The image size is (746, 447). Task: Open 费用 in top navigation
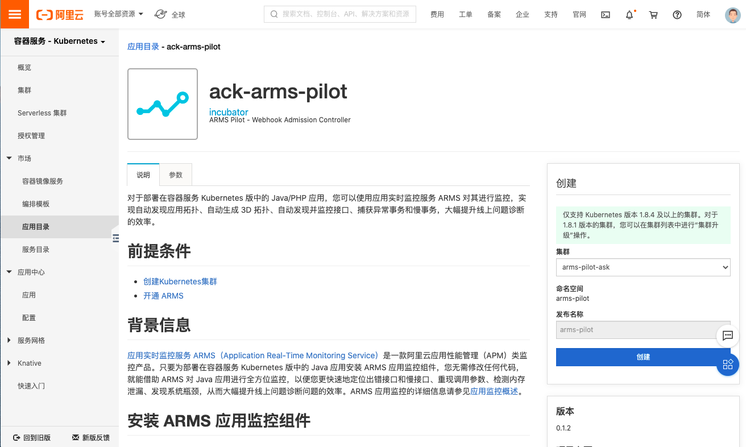pyautogui.click(x=437, y=15)
